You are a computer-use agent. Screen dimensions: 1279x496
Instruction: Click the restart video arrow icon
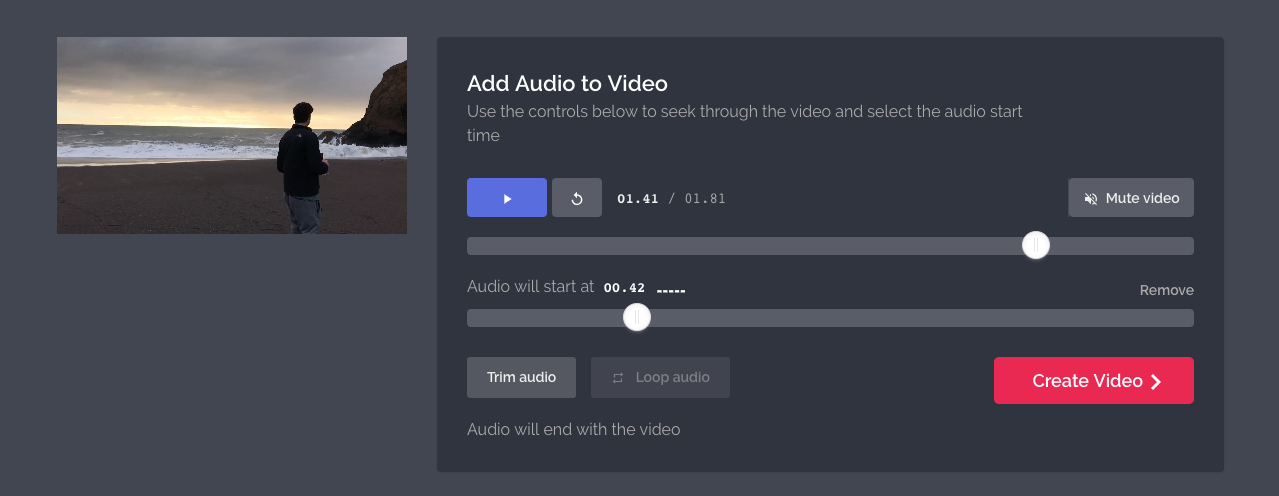[x=577, y=198]
